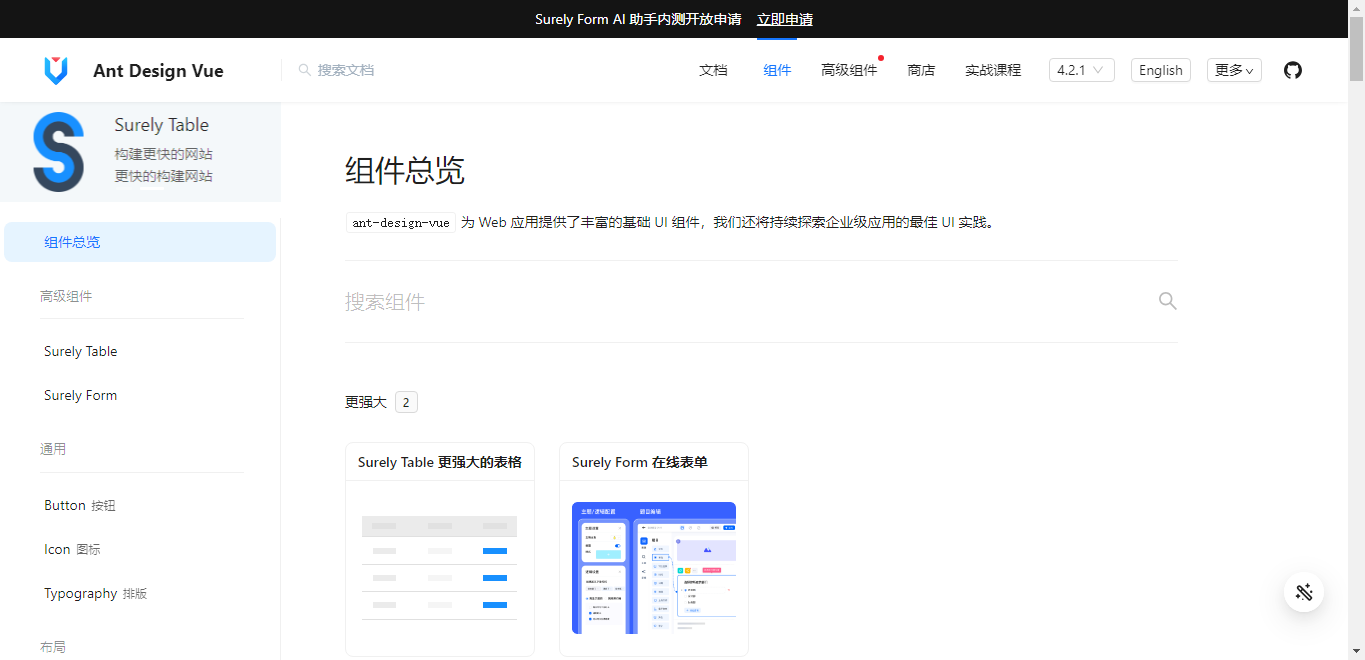Click the 高级组件 sidebar group heading

pos(66,296)
